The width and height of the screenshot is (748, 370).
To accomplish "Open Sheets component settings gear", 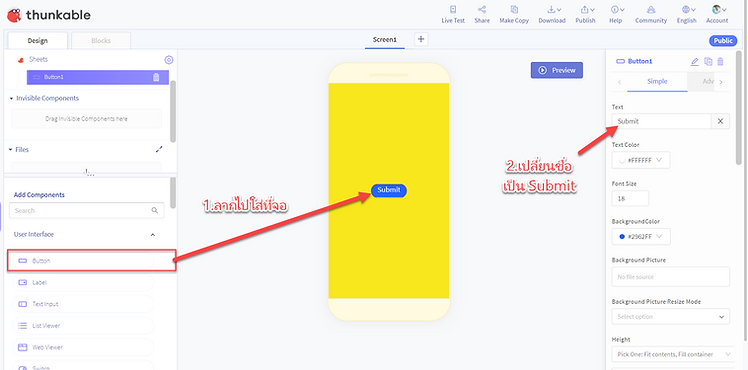I will (x=169, y=60).
